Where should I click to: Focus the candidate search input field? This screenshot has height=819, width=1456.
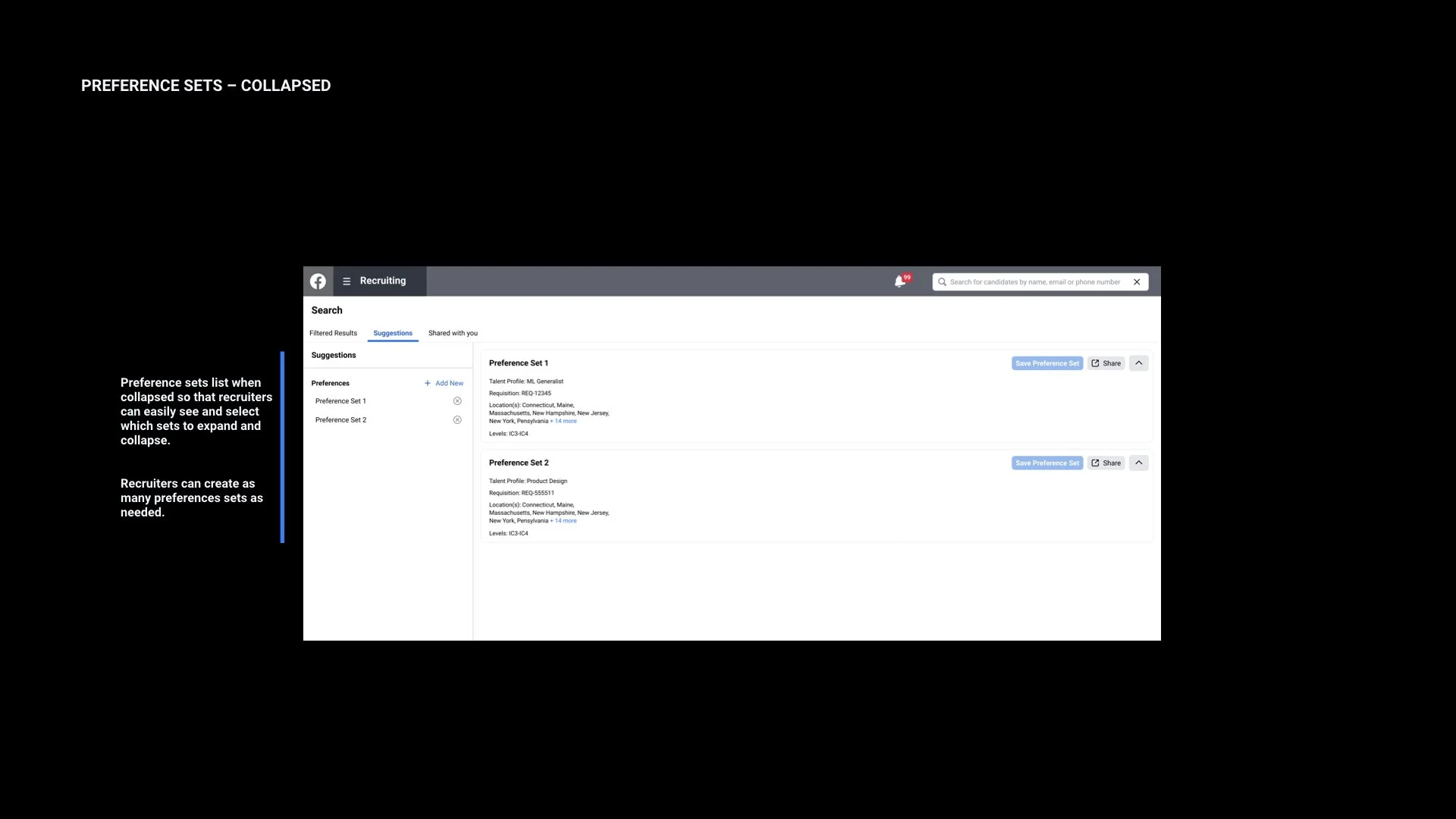click(1034, 282)
